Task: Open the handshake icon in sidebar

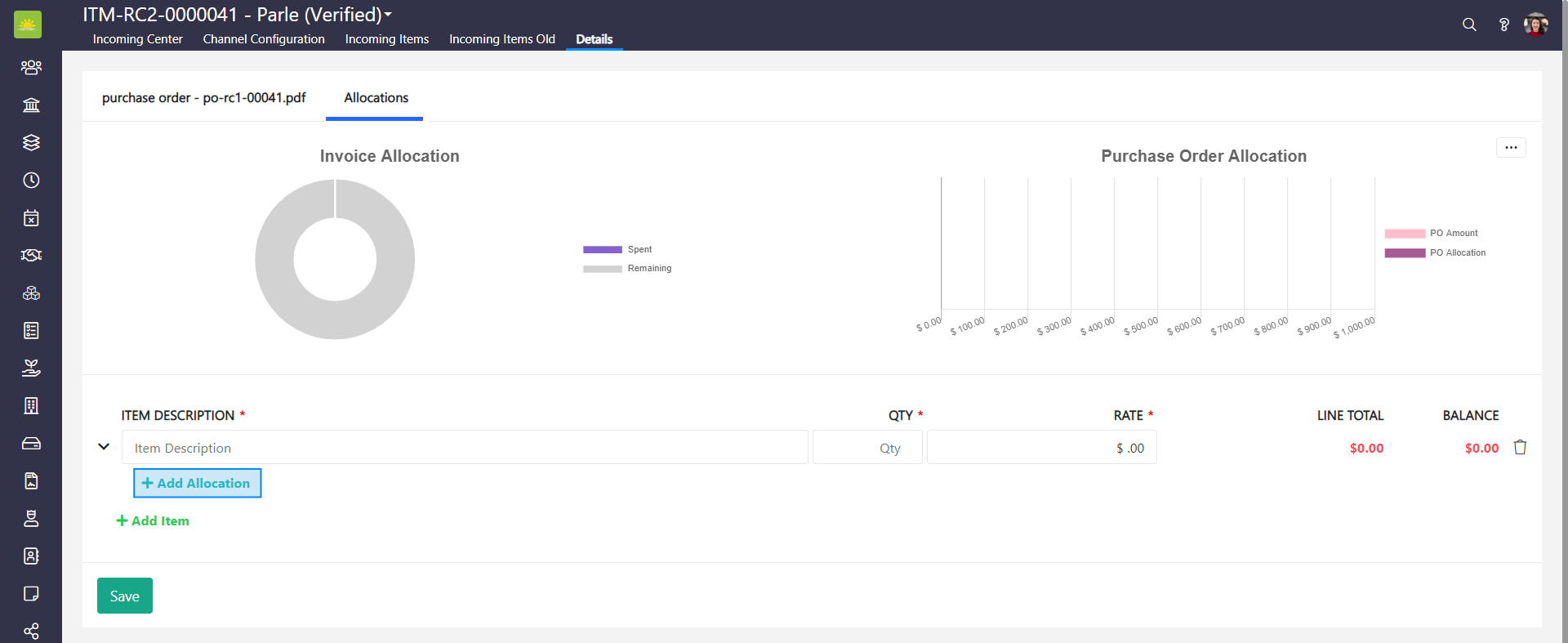Action: pos(31,255)
